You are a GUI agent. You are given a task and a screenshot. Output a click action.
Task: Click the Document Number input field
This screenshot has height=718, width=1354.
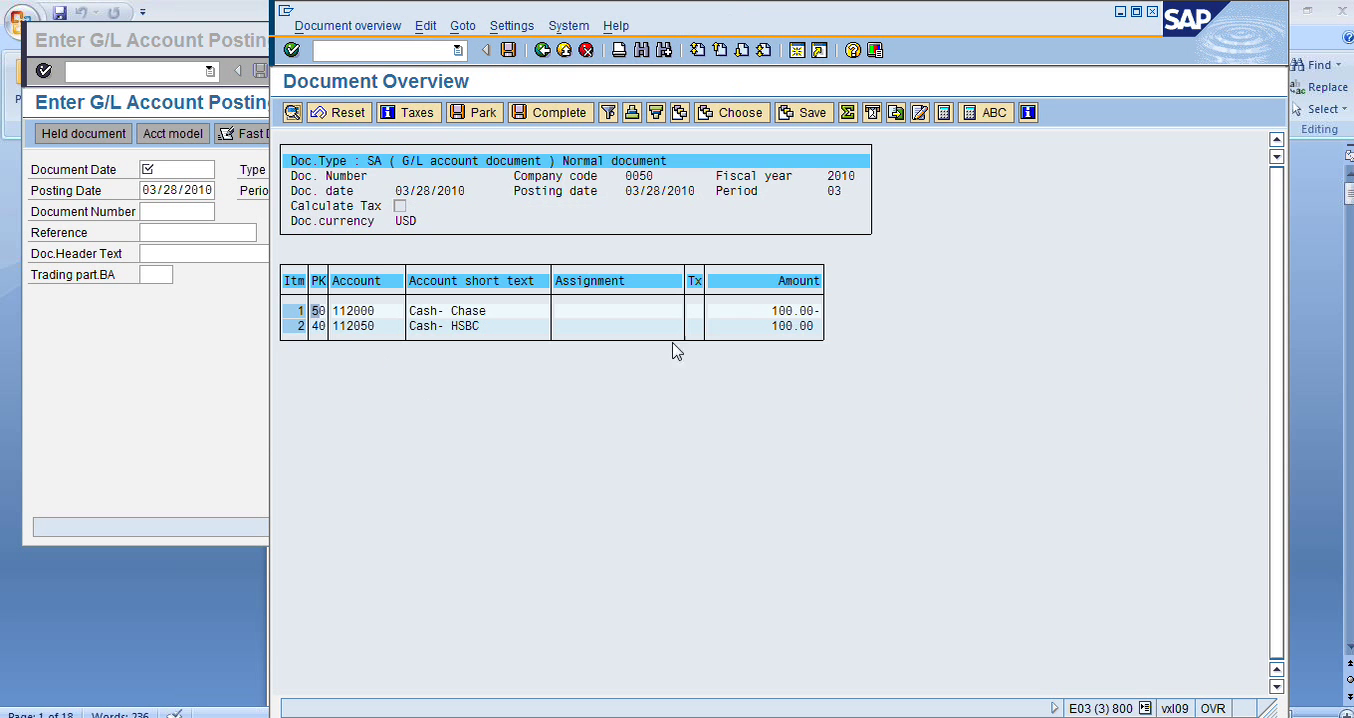pyautogui.click(x=177, y=211)
